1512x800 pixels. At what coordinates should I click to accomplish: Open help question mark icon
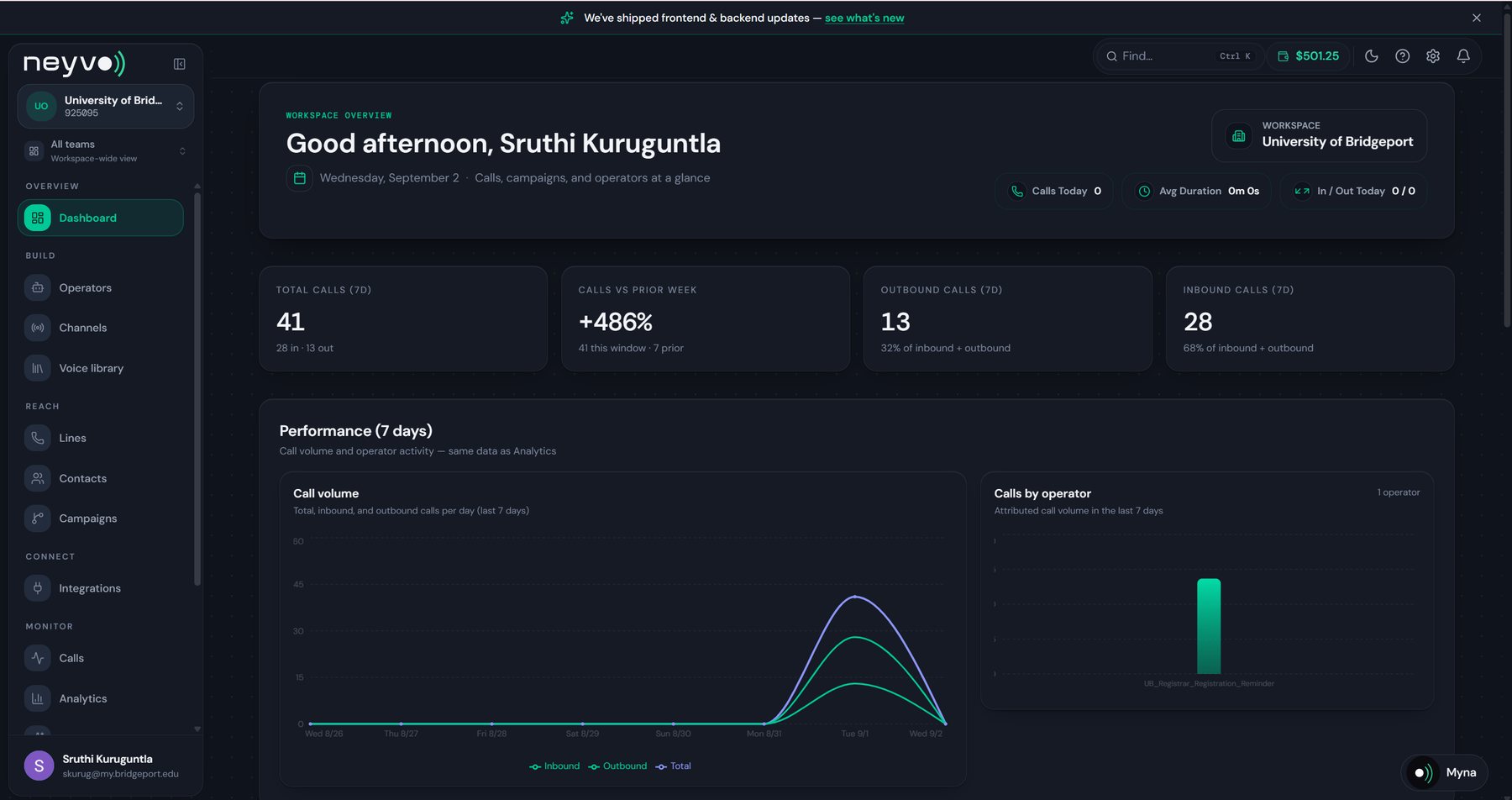tap(1402, 56)
